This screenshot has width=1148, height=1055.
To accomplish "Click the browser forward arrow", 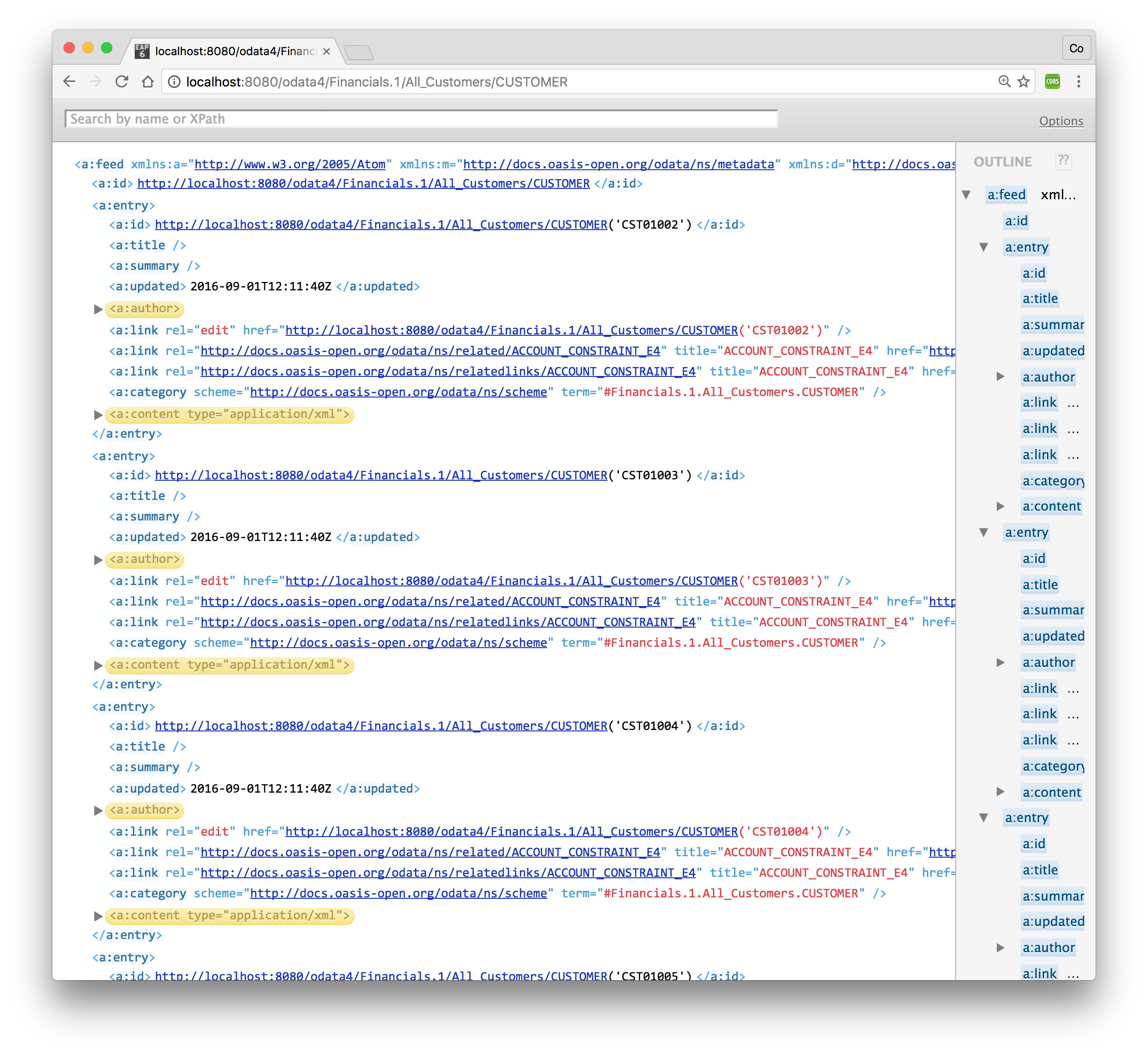I will coord(95,82).
